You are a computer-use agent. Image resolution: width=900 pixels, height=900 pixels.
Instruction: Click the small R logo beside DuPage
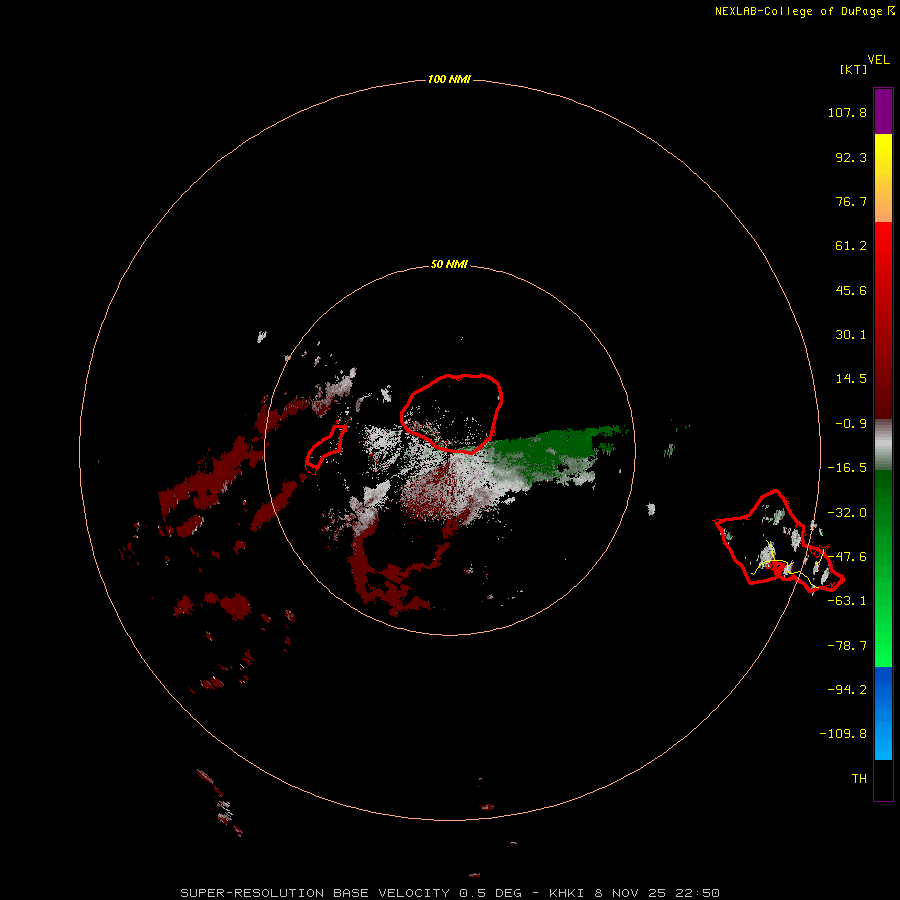click(891, 11)
